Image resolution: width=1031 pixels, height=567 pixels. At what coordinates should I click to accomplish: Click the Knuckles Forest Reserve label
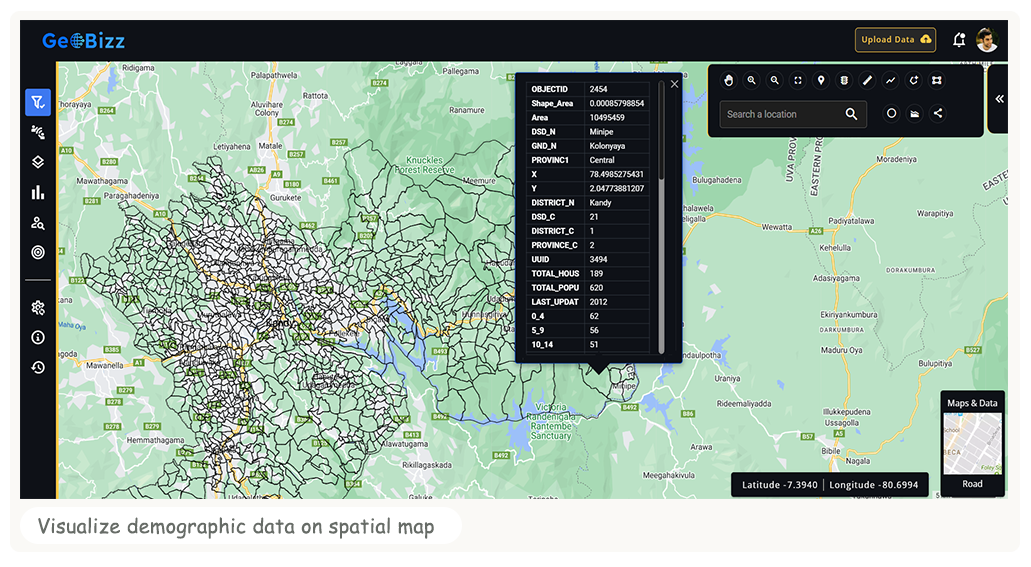[x=425, y=164]
